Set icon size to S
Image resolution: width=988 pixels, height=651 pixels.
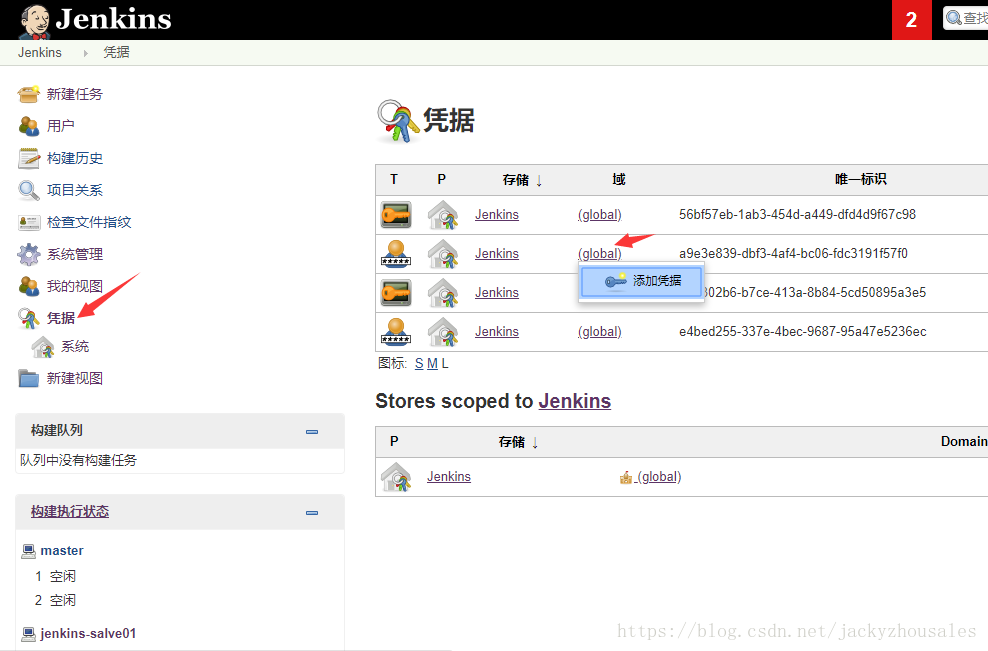(419, 364)
